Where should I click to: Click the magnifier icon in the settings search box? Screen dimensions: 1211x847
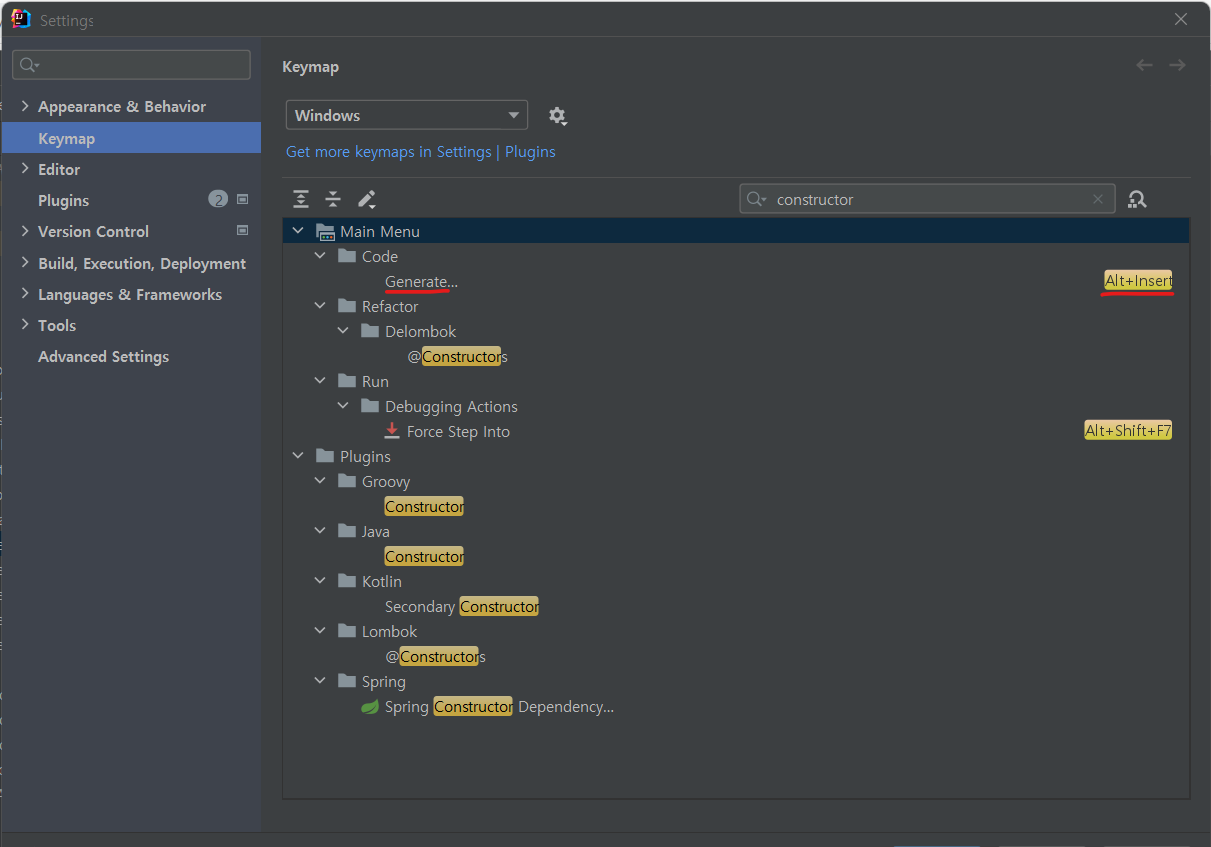pos(29,65)
